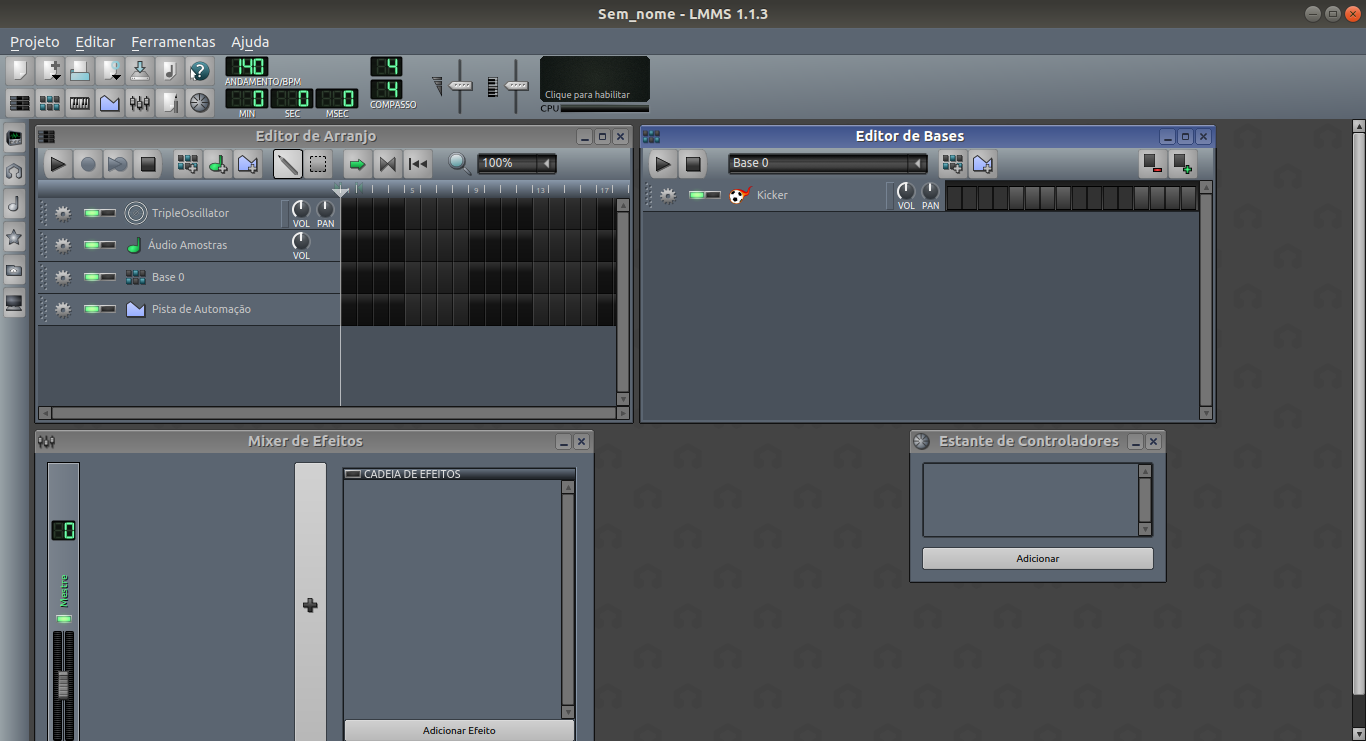Toggle the FX Mixer from the toolbar

(139, 102)
